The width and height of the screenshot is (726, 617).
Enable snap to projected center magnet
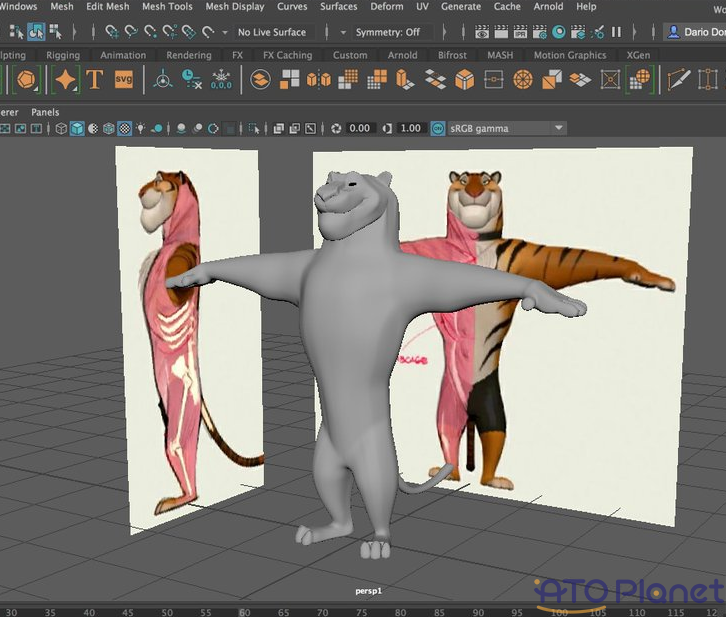tap(169, 32)
